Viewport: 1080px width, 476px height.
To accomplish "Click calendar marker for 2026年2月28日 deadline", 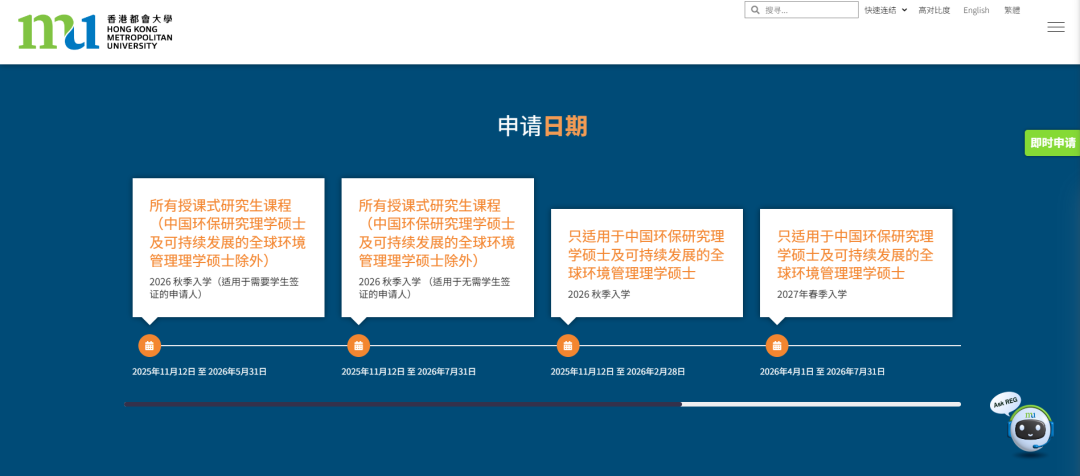I will point(568,345).
